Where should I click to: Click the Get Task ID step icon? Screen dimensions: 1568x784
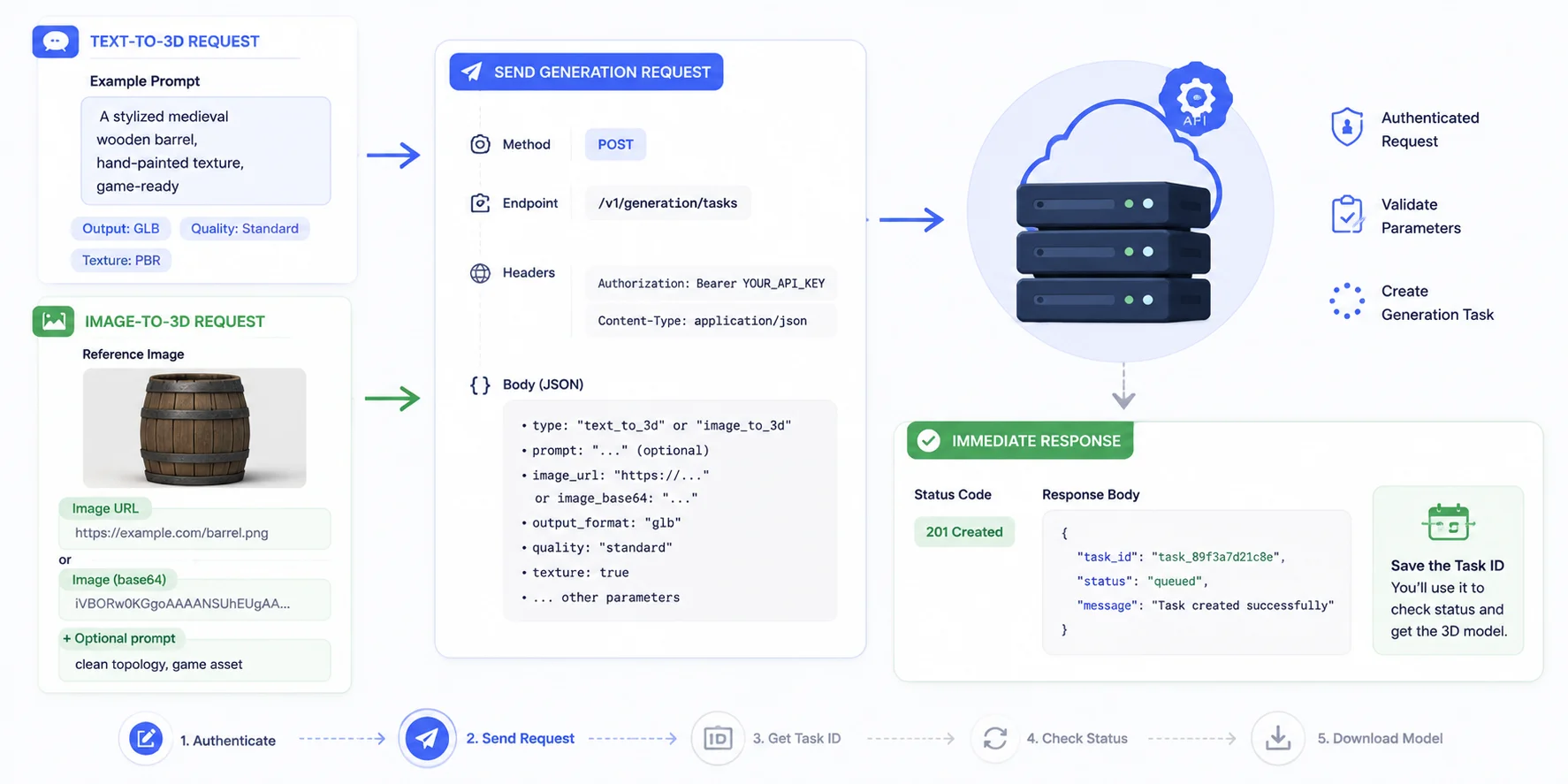[x=717, y=738]
